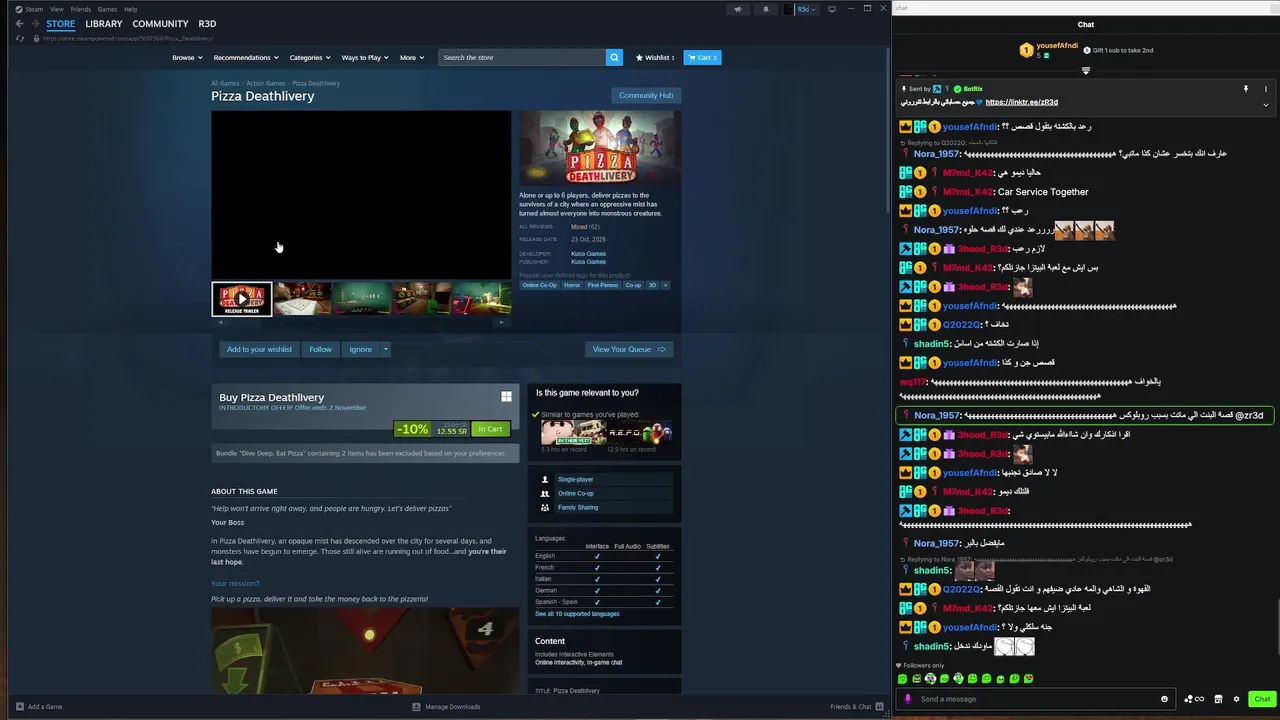Open the Categories dropdown
The width and height of the screenshot is (1280, 720).
pos(309,57)
